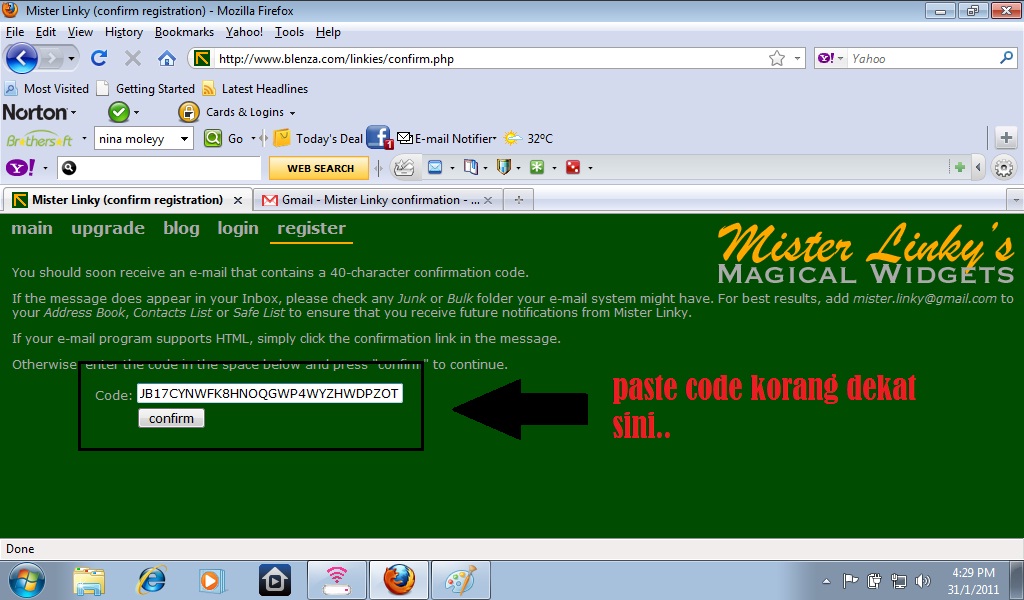Open the Bookmarks menu
1024x600 pixels.
184,32
